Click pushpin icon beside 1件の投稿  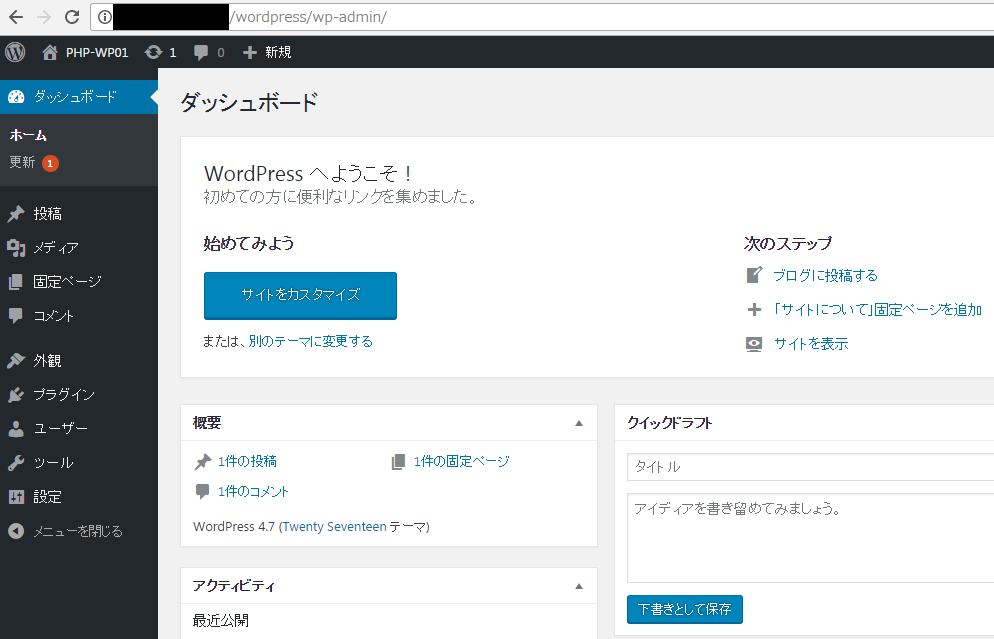coord(202,462)
